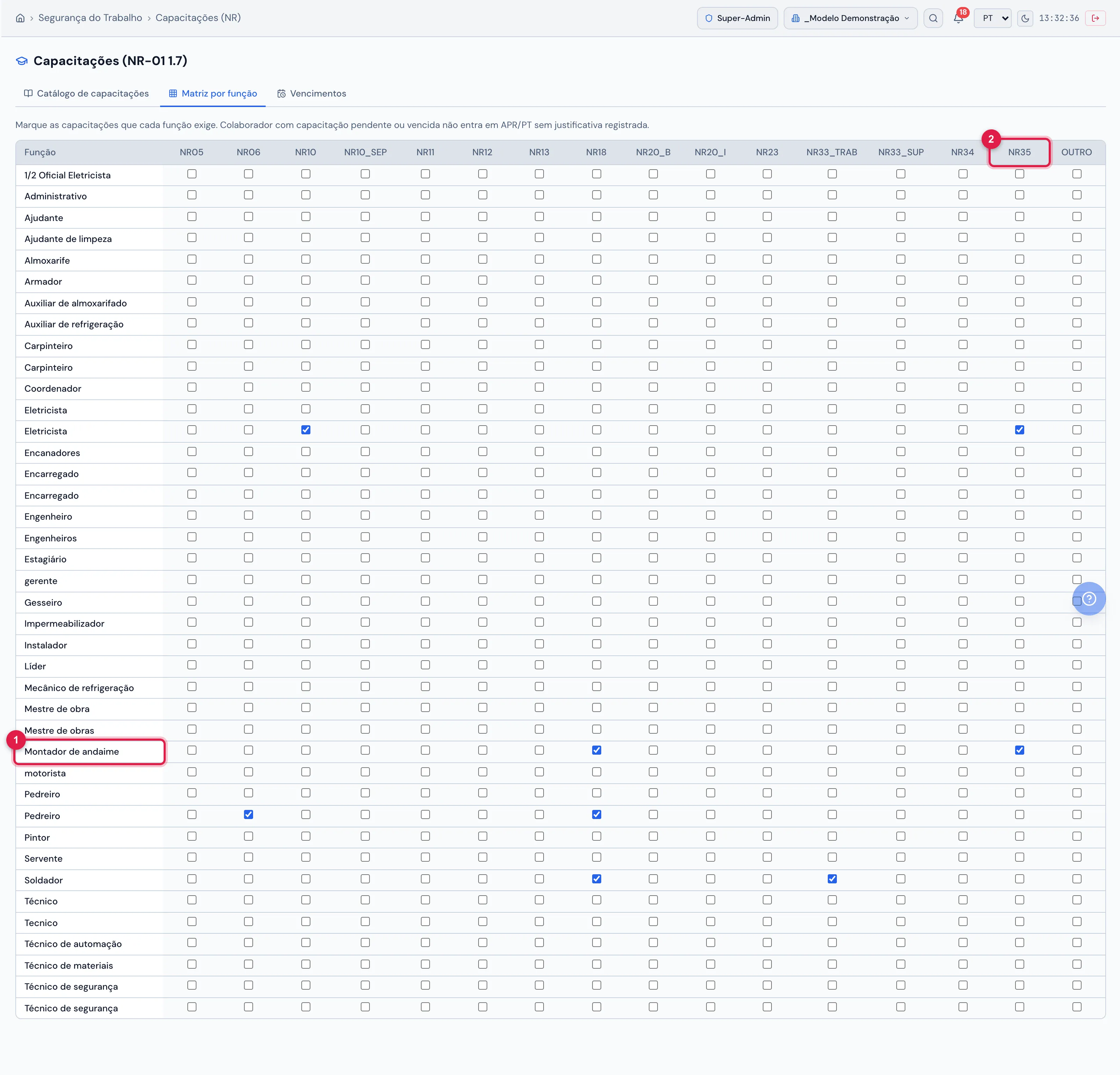Uncheck NR06 for the checked Pedreiro row

click(249, 814)
